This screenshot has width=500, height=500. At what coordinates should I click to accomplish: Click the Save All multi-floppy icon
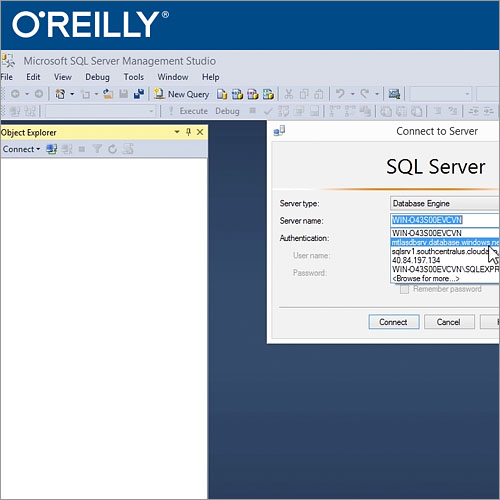click(x=139, y=94)
